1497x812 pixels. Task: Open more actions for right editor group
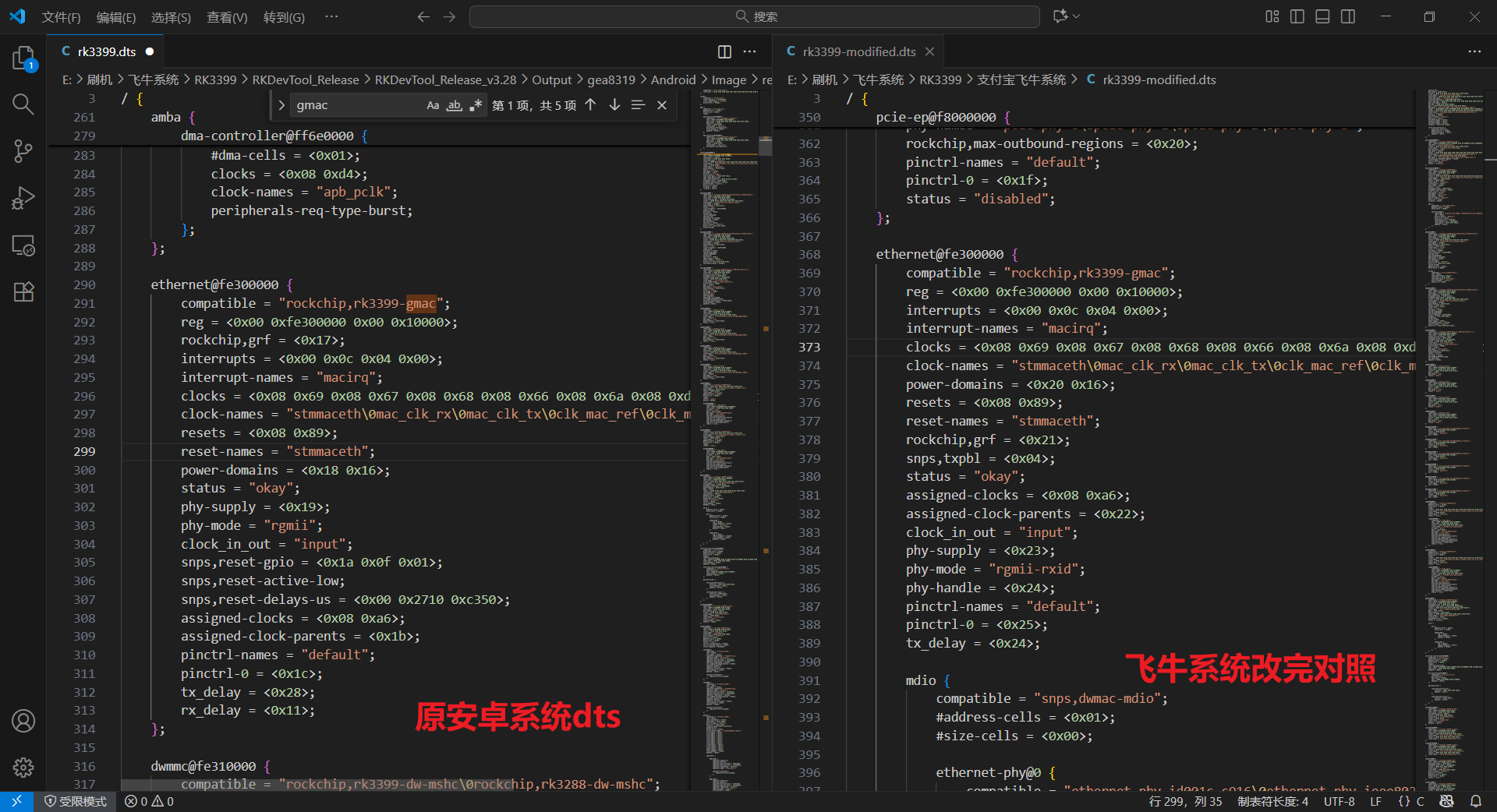point(1474,51)
